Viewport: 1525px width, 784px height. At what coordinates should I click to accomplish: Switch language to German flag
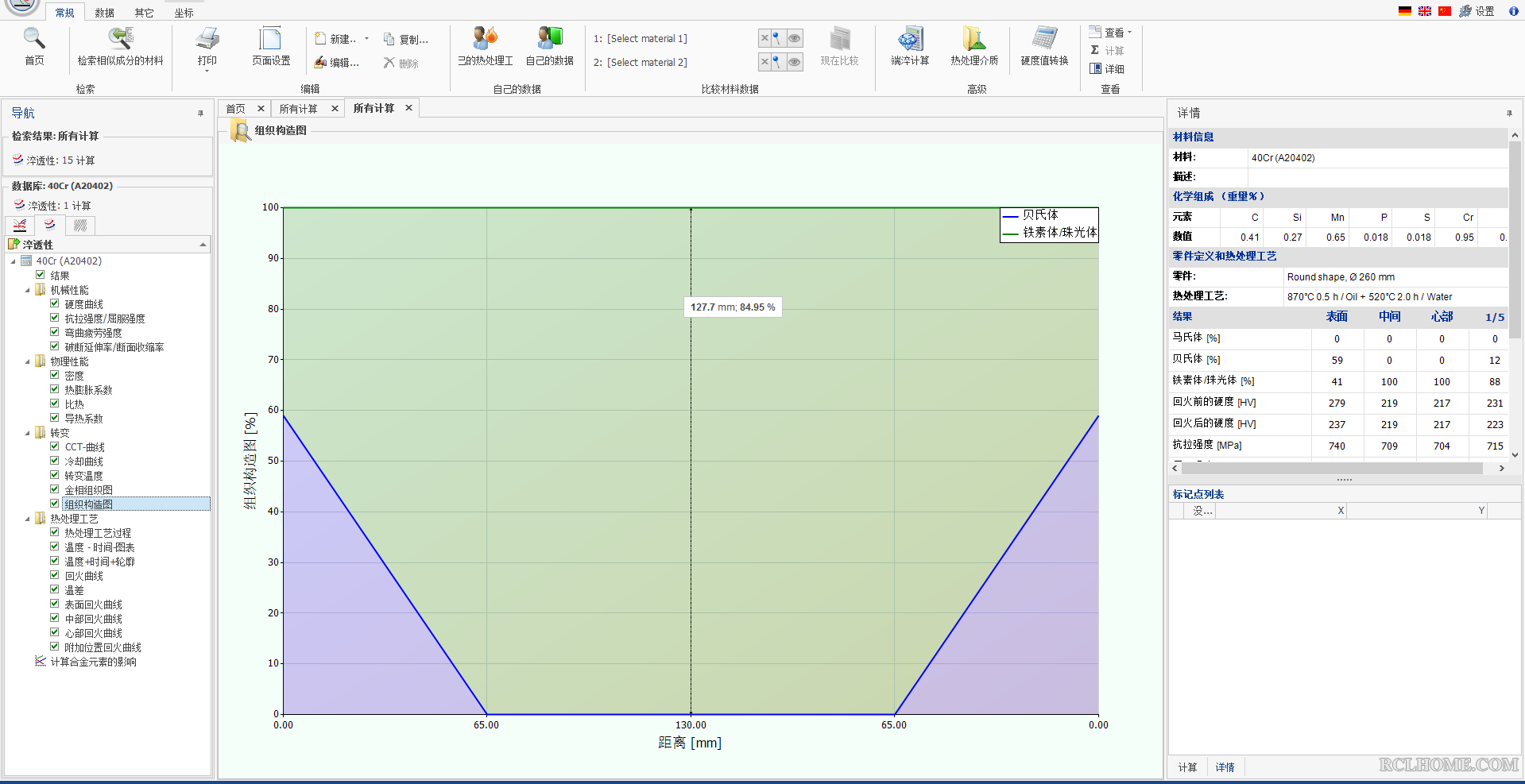1405,11
